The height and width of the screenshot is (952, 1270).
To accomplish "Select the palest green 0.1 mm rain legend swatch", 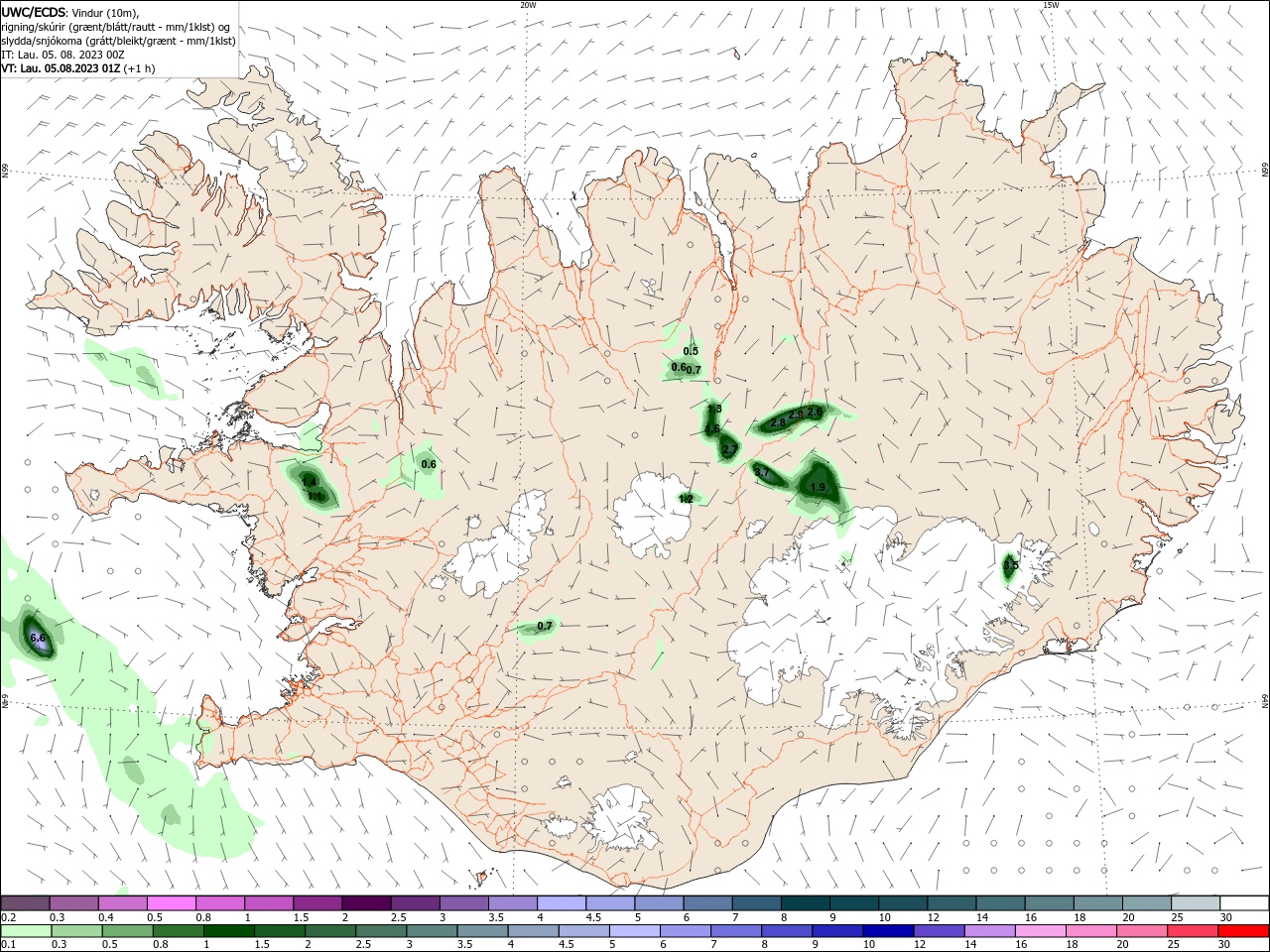I will coord(26,931).
